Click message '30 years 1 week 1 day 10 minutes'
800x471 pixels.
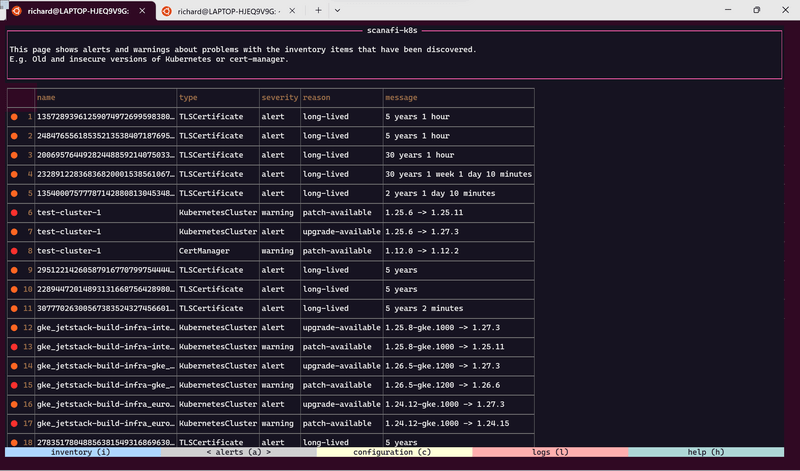point(459,174)
